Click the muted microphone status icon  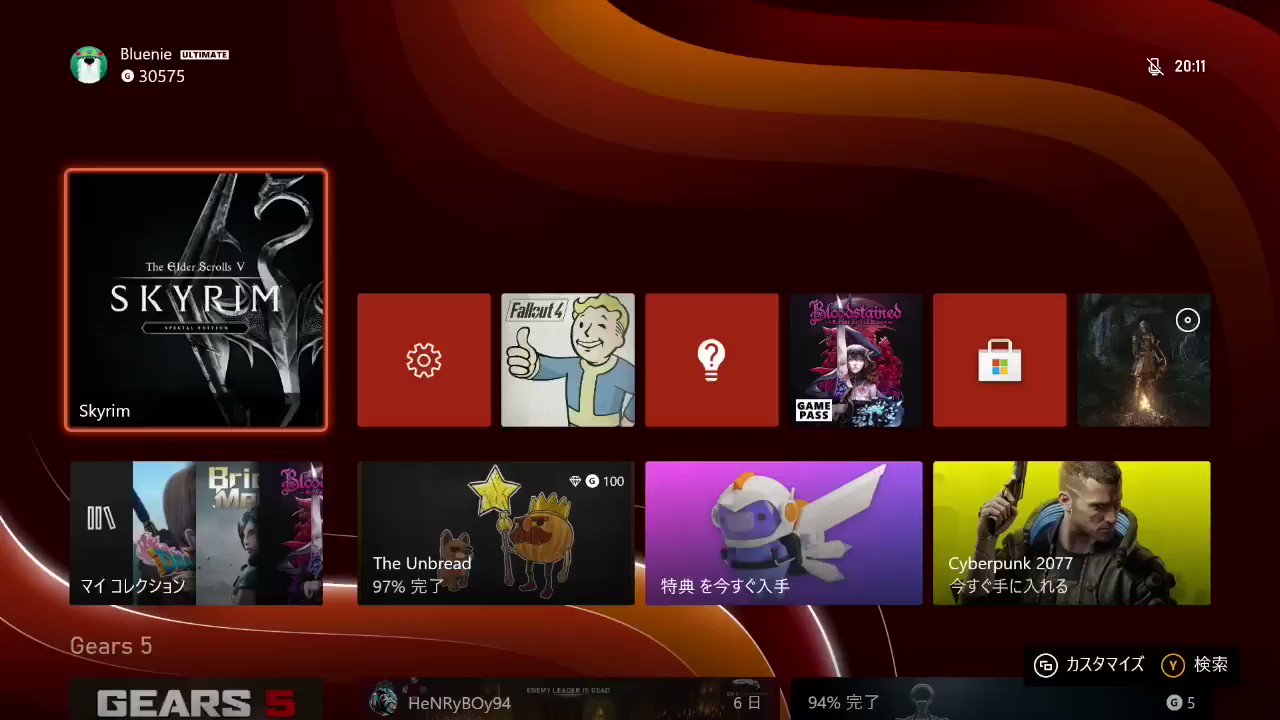pyautogui.click(x=1155, y=67)
